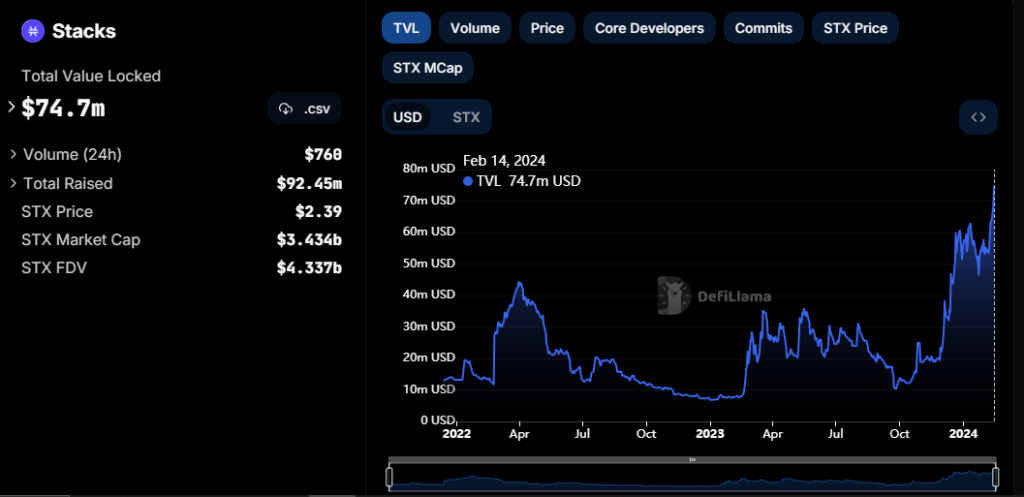Image resolution: width=1024 pixels, height=497 pixels.
Task: Click the DefiLlama watermark logo
Action: [x=676, y=295]
